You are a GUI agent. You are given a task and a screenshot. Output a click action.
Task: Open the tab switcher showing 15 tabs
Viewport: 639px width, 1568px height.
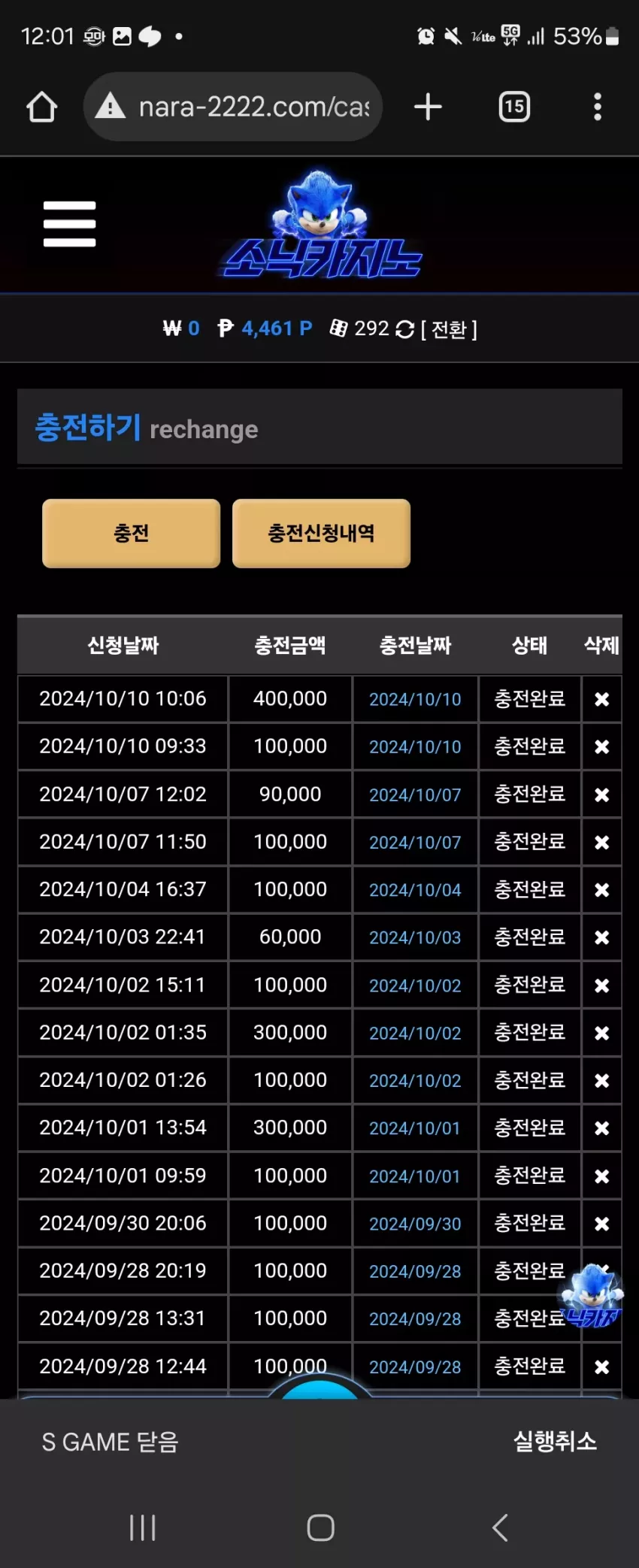tap(514, 107)
